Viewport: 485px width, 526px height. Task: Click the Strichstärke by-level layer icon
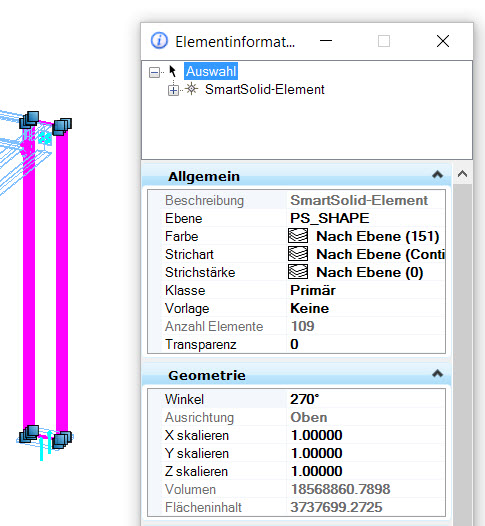pyautogui.click(x=298, y=272)
